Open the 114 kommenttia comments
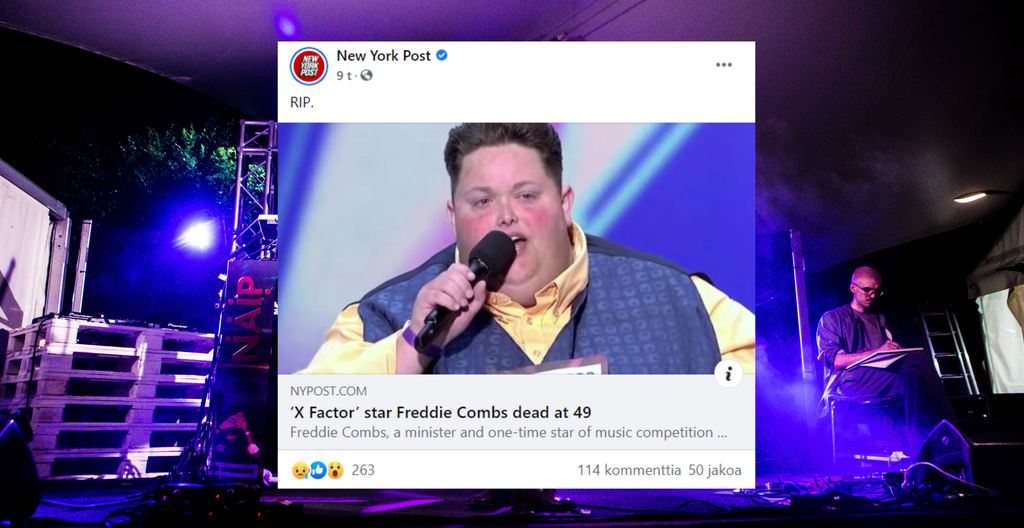The height and width of the screenshot is (528, 1024). (x=629, y=470)
